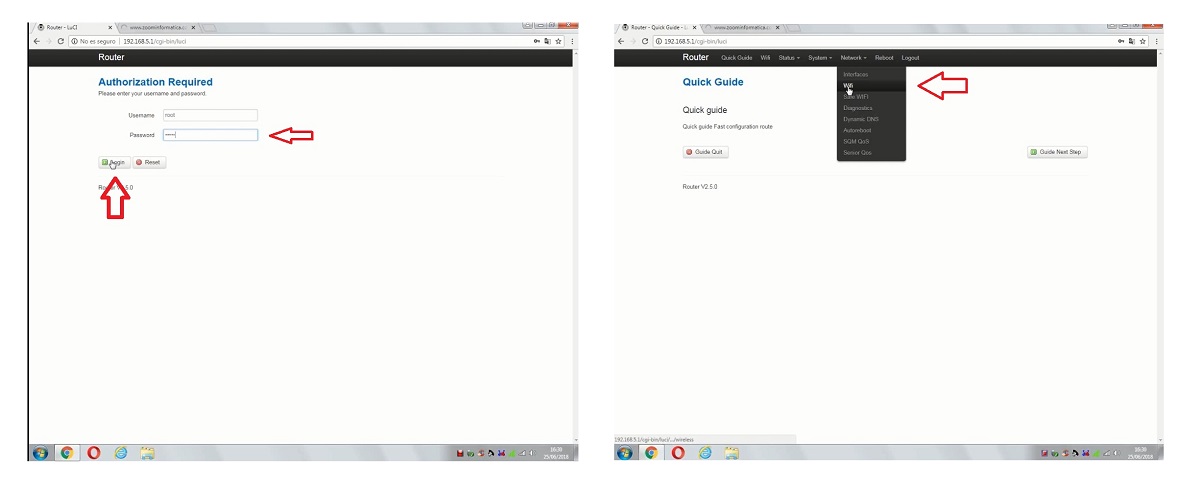Reload the Router - Quick Guide page
Image resolution: width=1200 pixels, height=493 pixels.
click(645, 41)
